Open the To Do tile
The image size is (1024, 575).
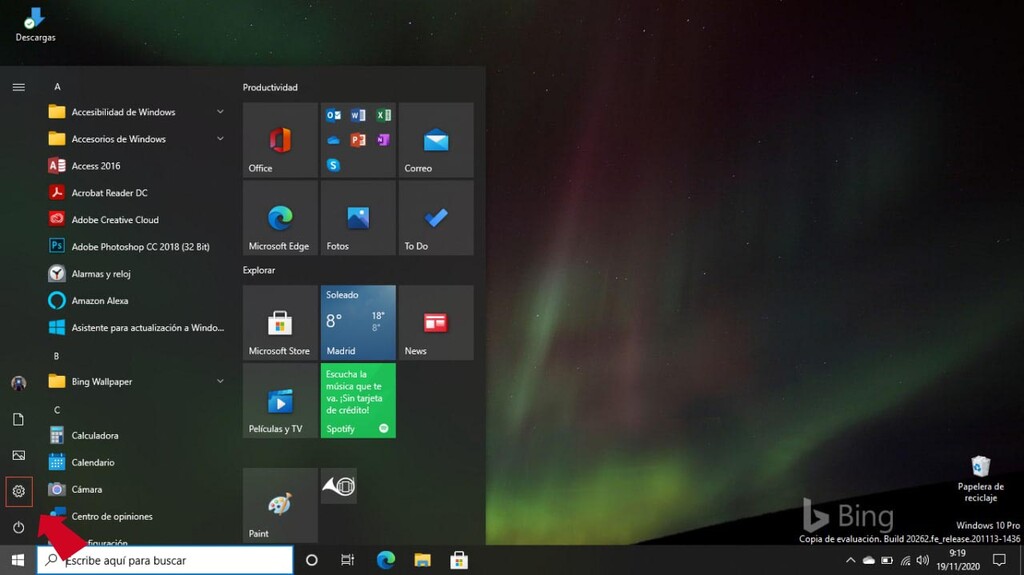(436, 219)
